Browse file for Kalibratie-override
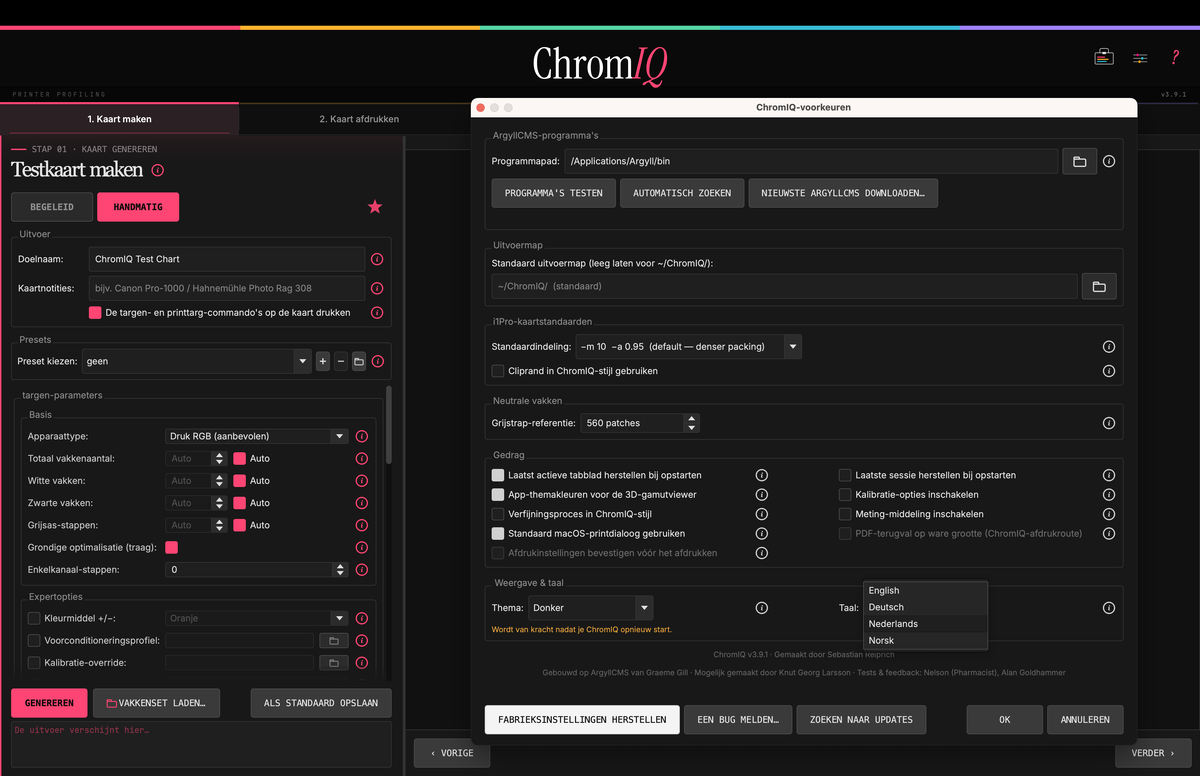1200x776 pixels. pyautogui.click(x=333, y=662)
